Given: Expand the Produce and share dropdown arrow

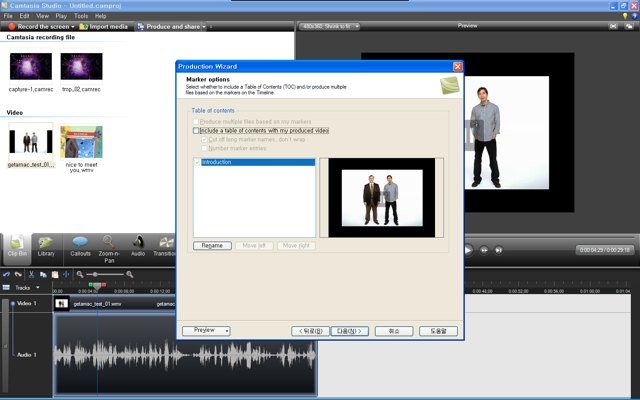Looking at the screenshot, I should (204, 27).
